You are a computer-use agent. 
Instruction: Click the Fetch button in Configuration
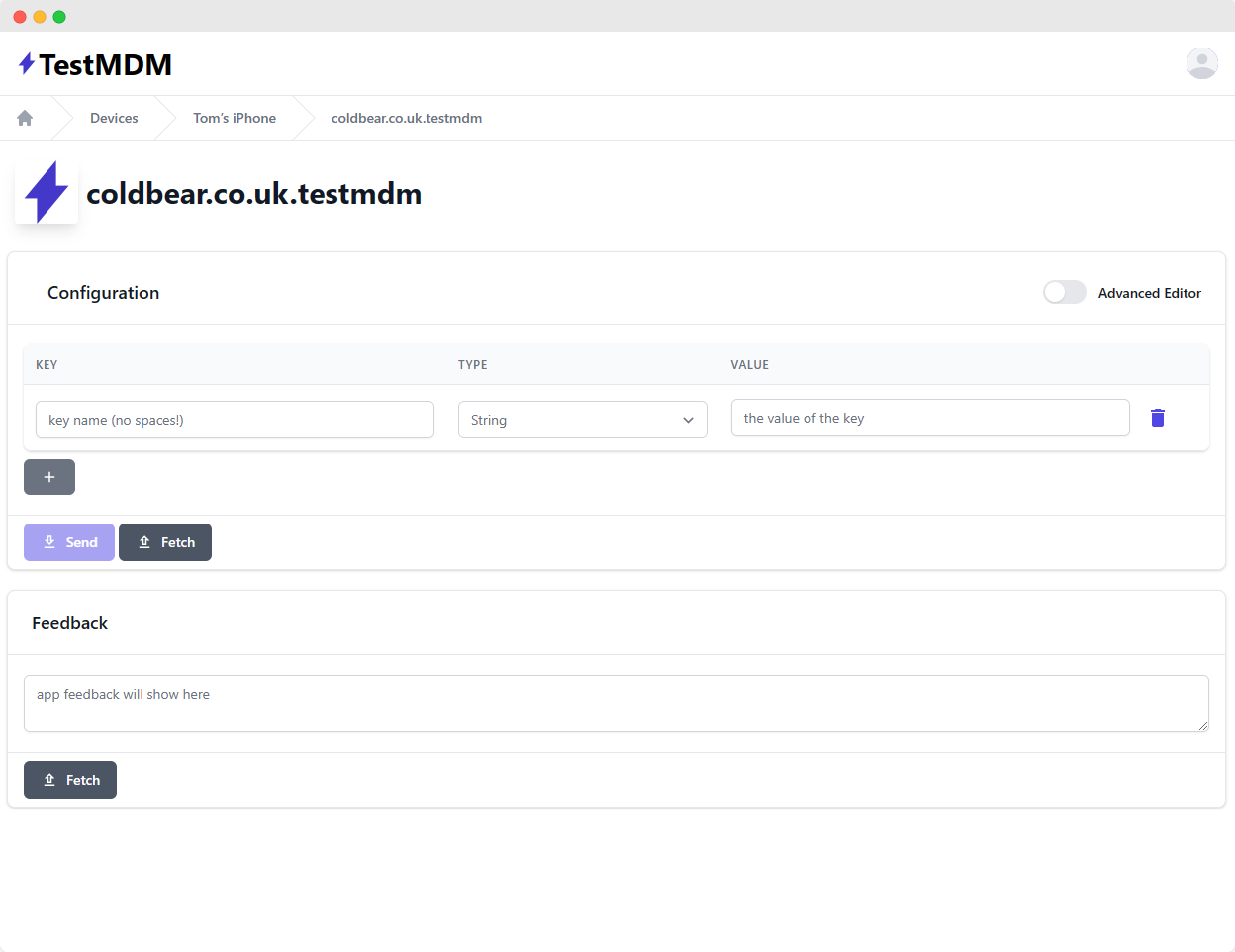pyautogui.click(x=165, y=542)
